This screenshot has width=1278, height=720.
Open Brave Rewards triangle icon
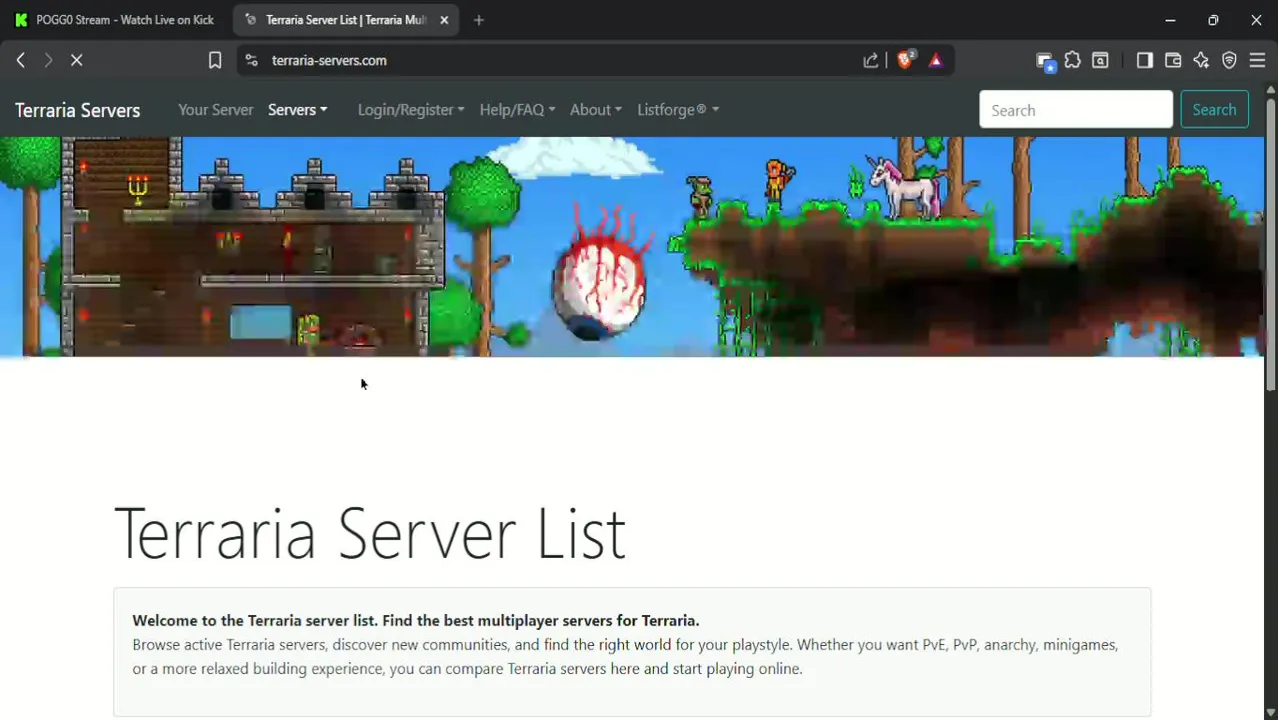coord(936,60)
